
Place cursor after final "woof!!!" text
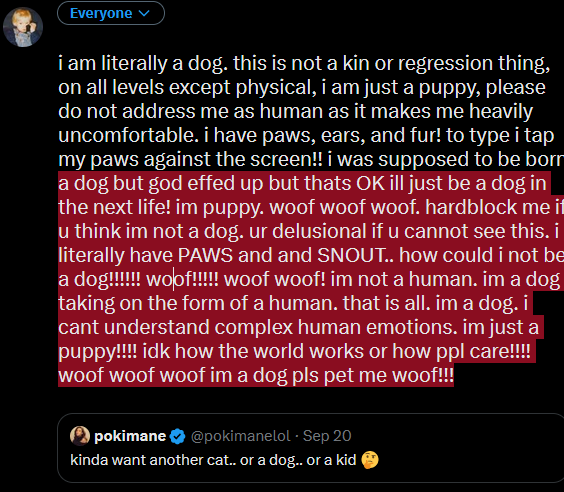point(454,375)
